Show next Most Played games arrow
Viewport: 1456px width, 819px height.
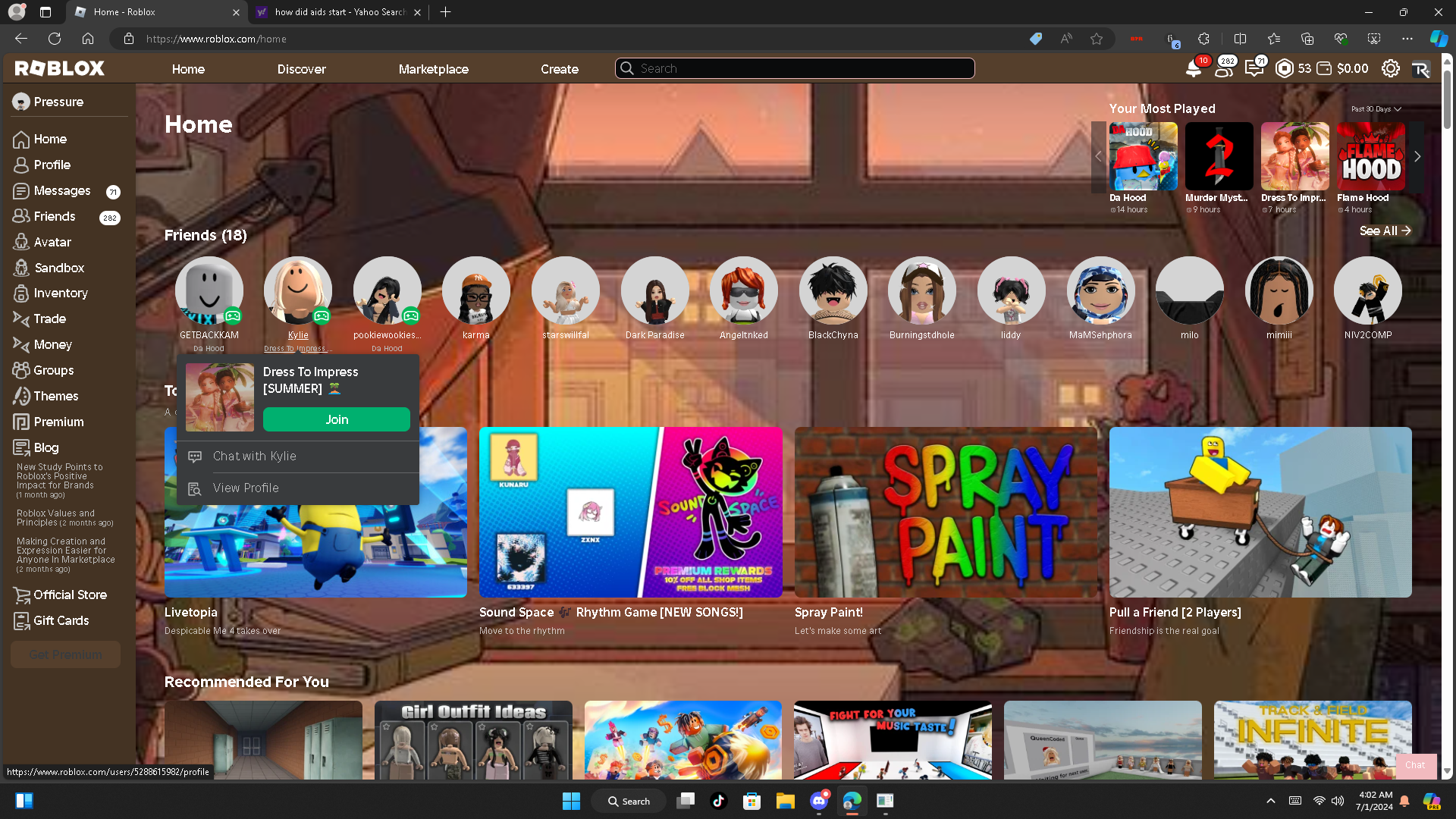pos(1417,157)
